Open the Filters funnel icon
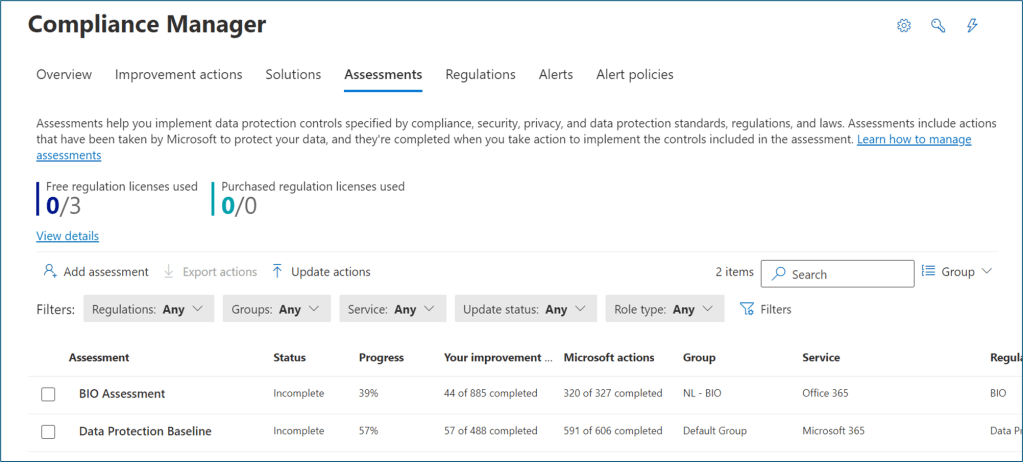The width and height of the screenshot is (1023, 462). click(746, 309)
